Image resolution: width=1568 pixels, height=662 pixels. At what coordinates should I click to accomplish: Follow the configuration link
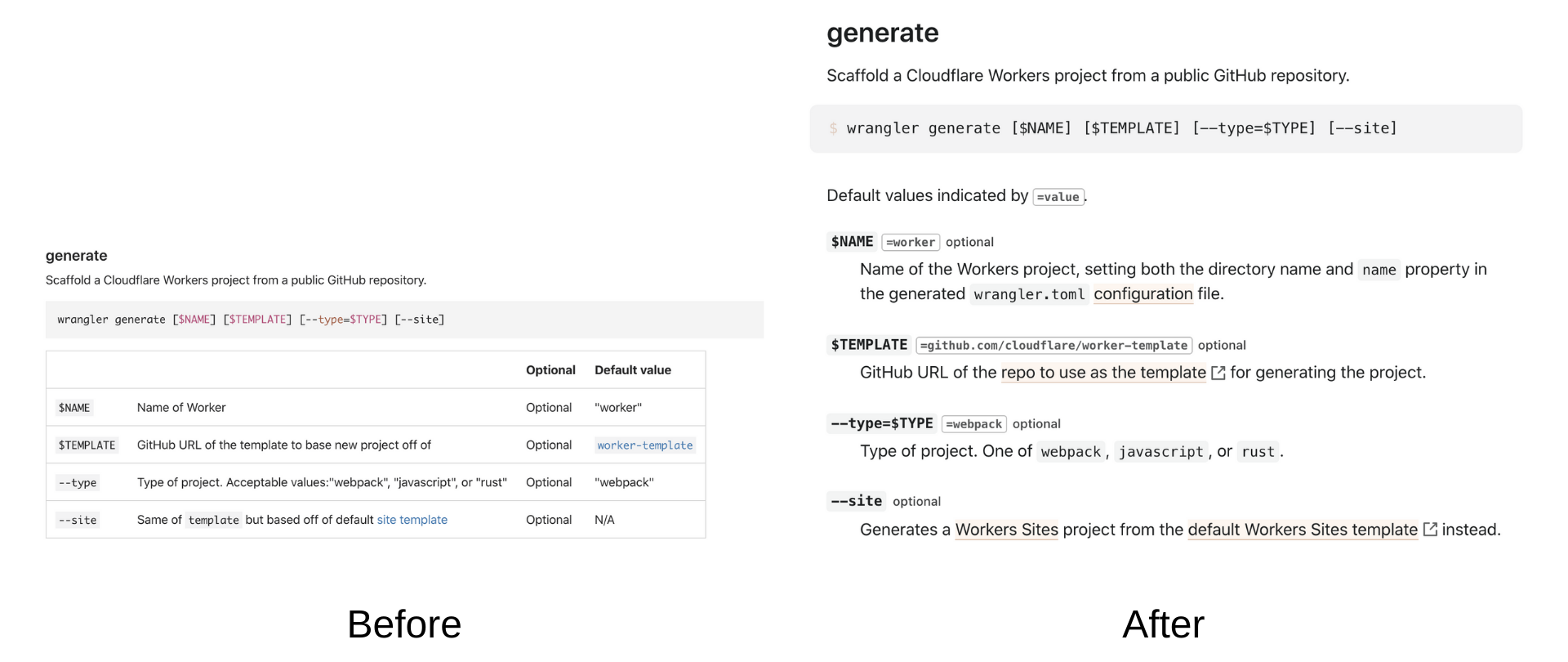(1143, 294)
